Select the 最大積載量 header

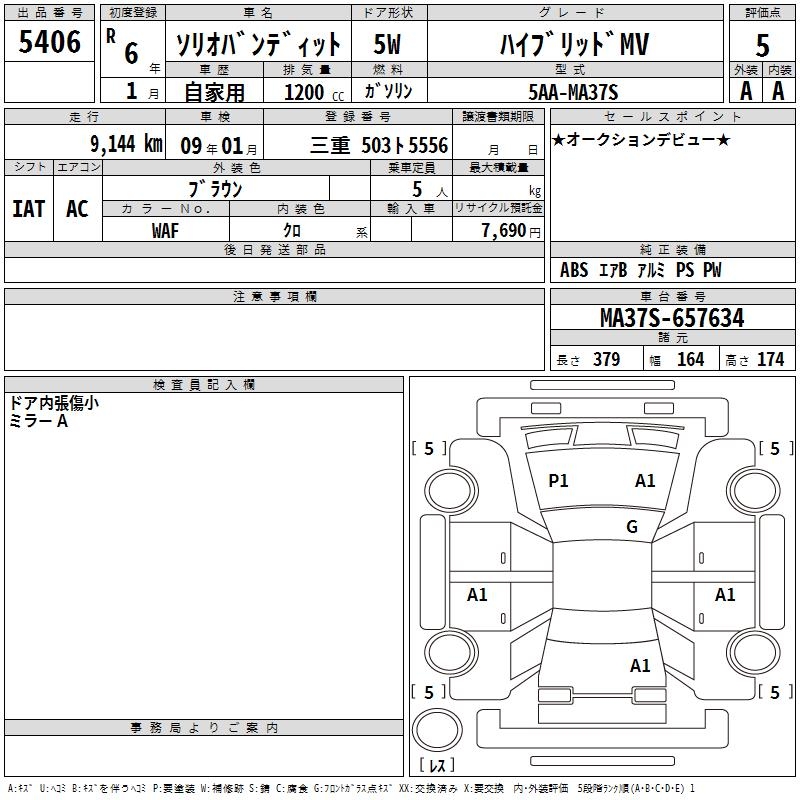click(x=498, y=167)
